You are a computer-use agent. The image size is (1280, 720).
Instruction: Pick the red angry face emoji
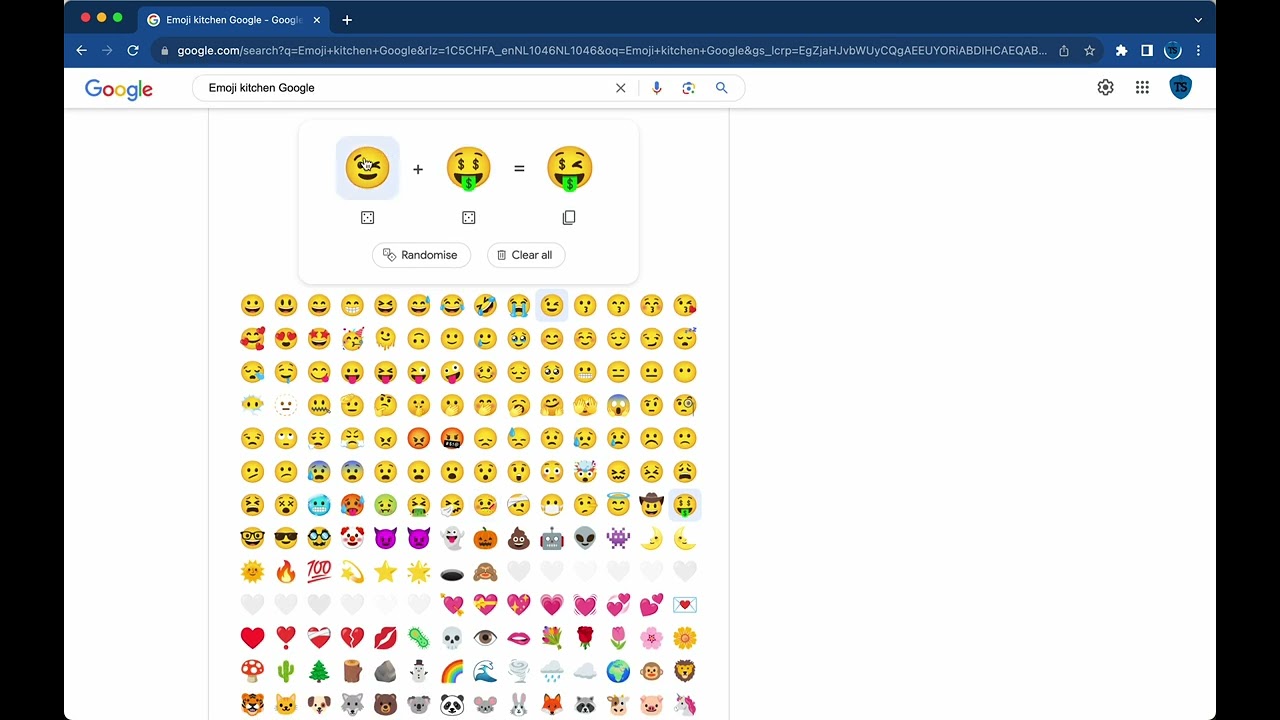(x=418, y=438)
